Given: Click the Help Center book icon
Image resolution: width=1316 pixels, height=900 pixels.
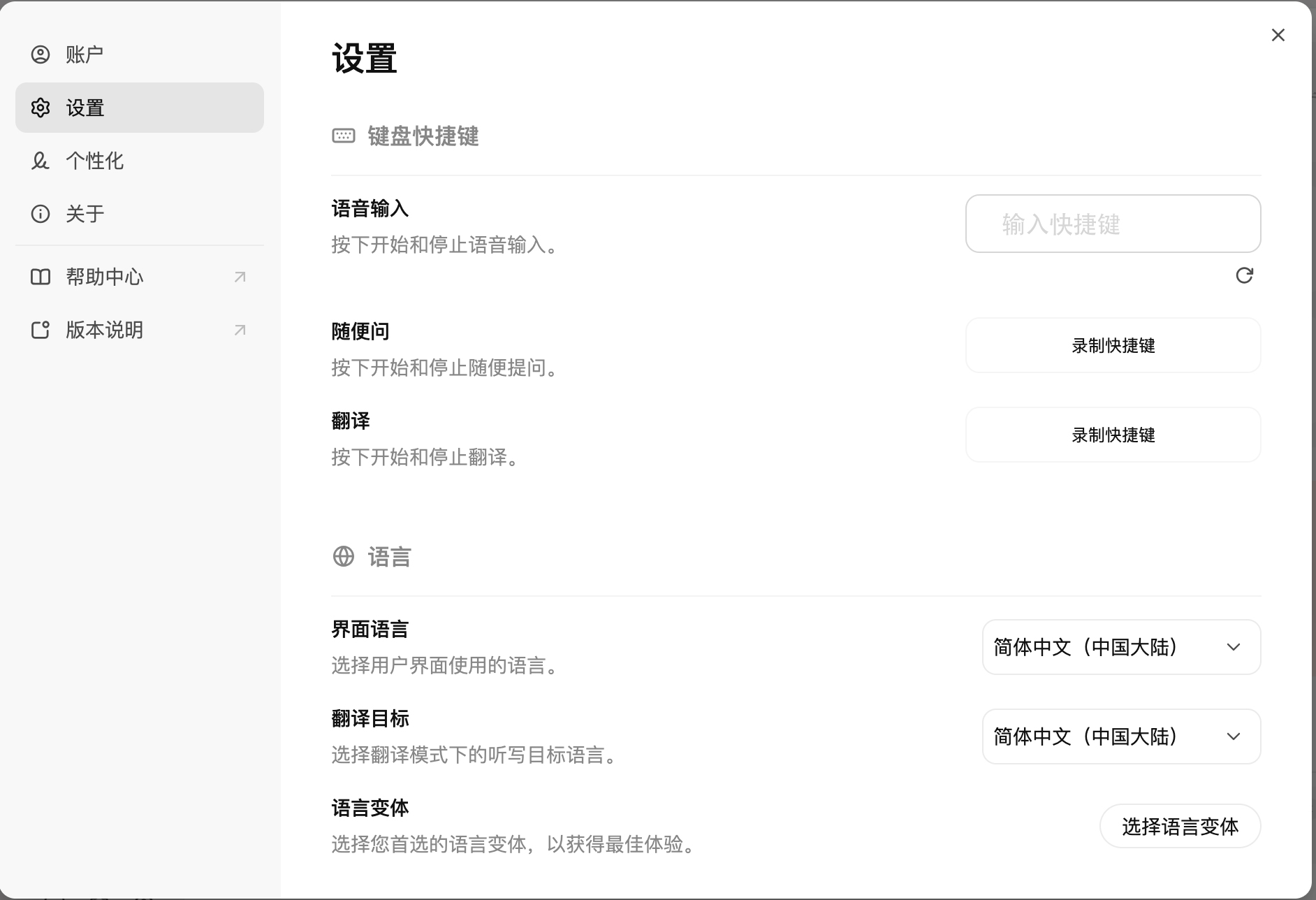Looking at the screenshot, I should 41,277.
